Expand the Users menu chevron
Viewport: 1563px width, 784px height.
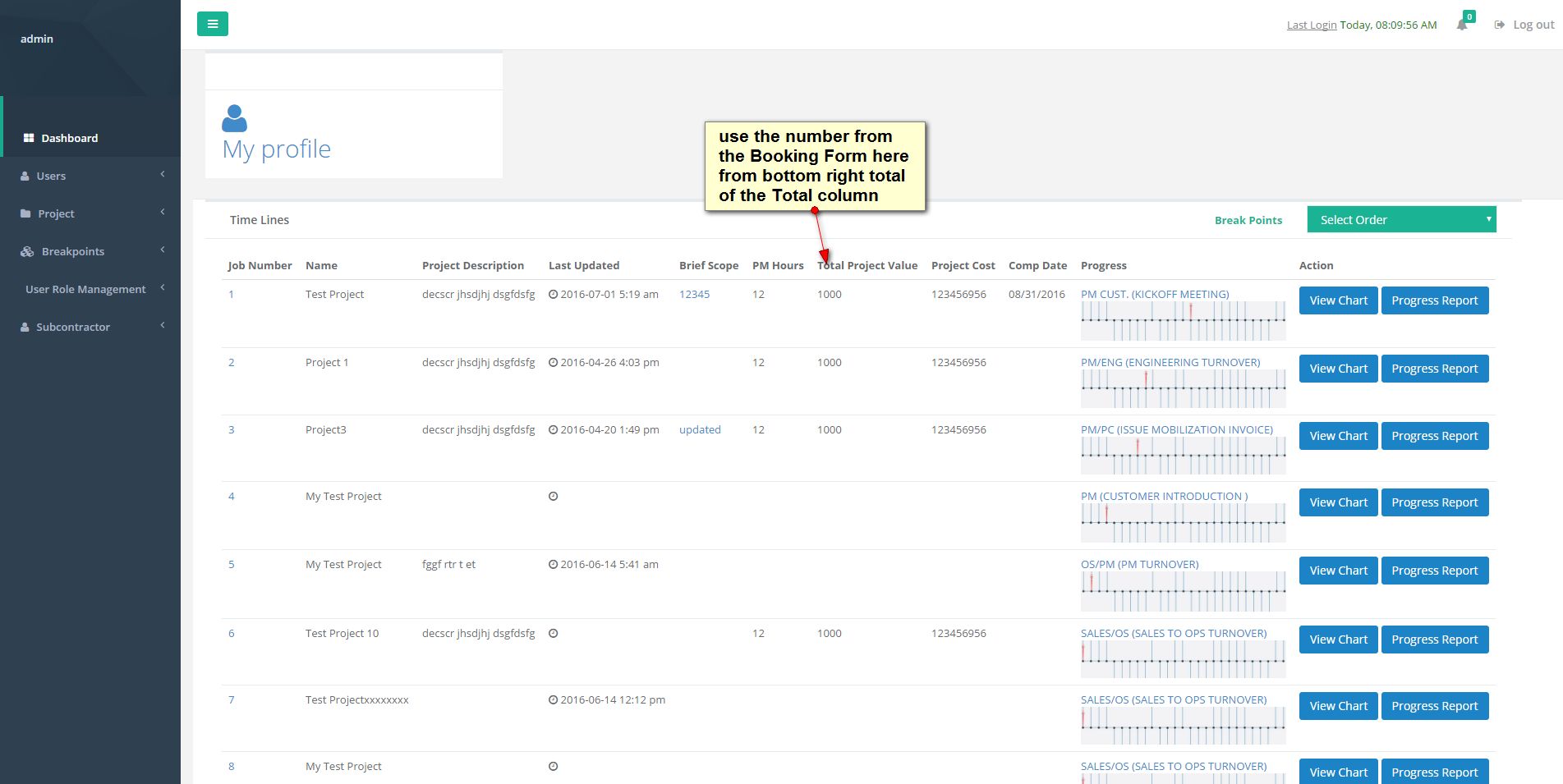(x=163, y=174)
